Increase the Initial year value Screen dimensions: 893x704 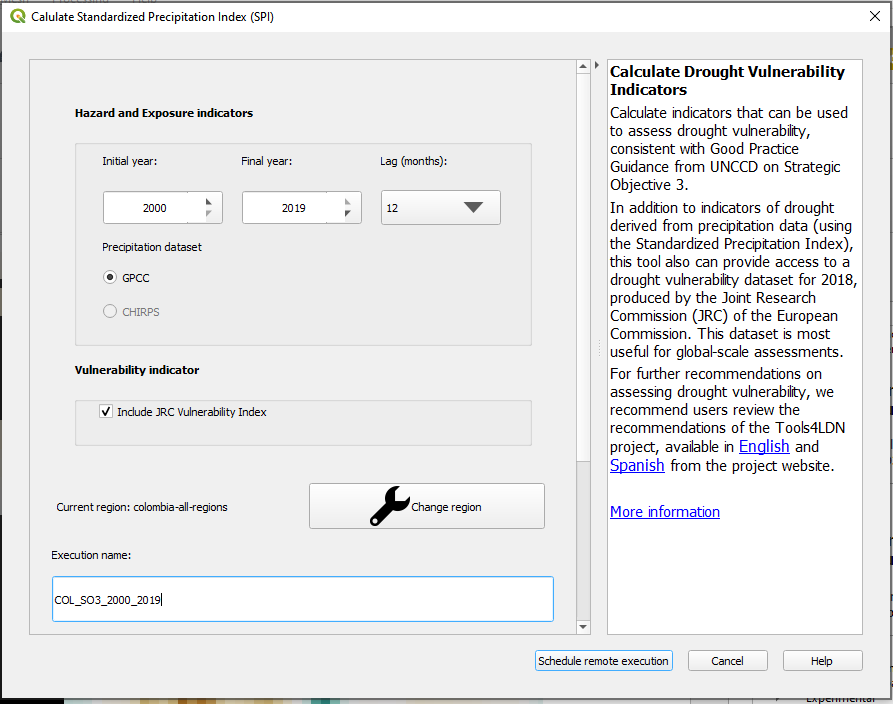(209, 202)
